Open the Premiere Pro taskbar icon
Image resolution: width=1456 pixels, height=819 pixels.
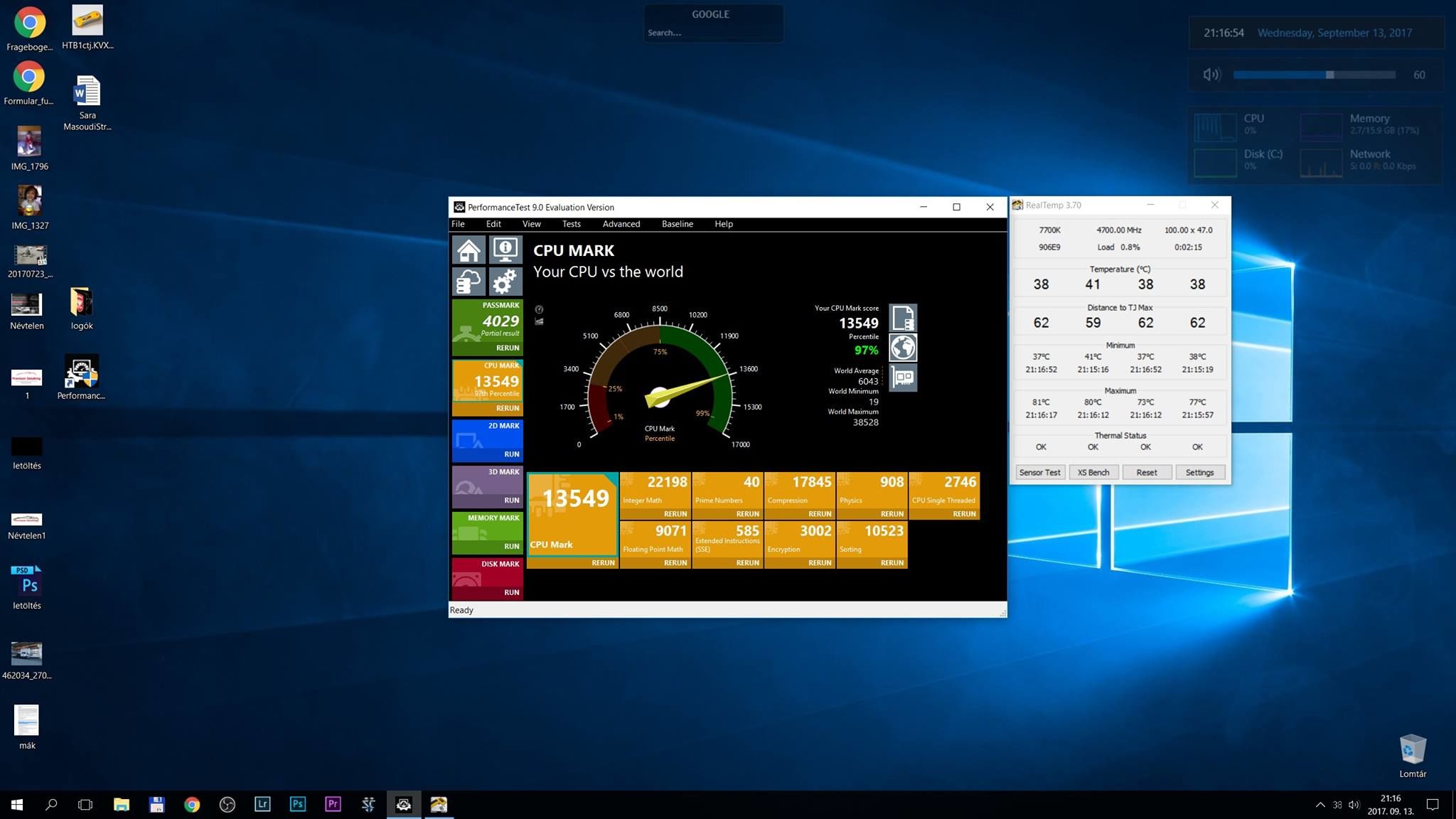click(x=333, y=804)
